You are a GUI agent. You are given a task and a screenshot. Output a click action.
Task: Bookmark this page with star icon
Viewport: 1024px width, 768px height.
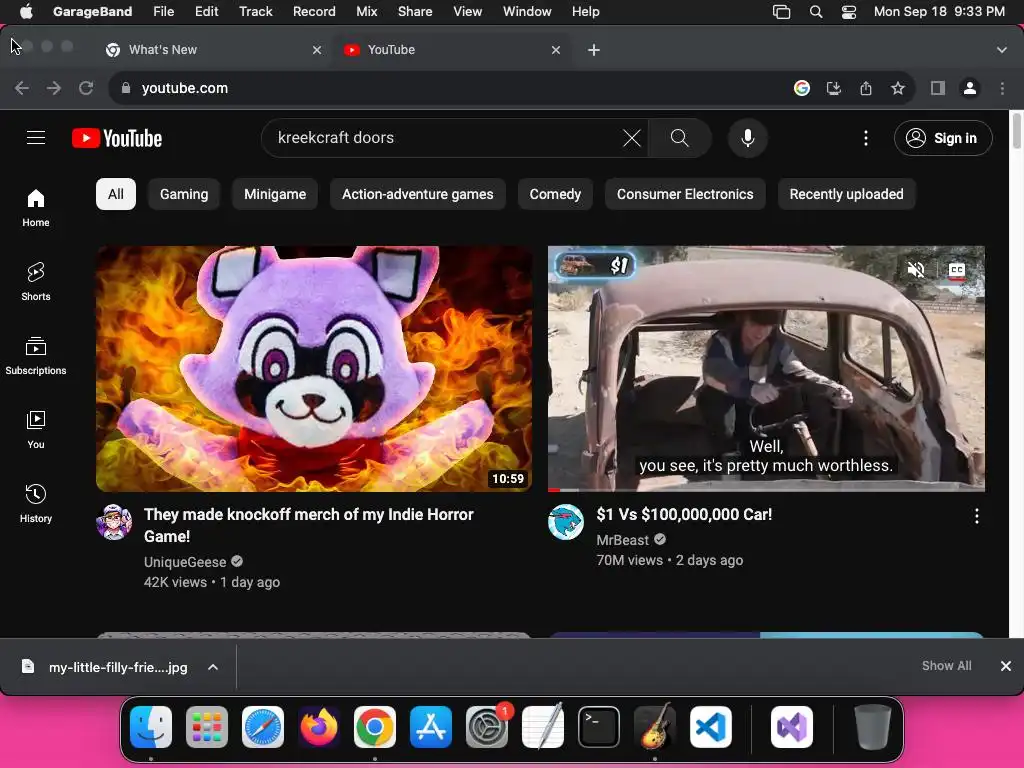(898, 88)
